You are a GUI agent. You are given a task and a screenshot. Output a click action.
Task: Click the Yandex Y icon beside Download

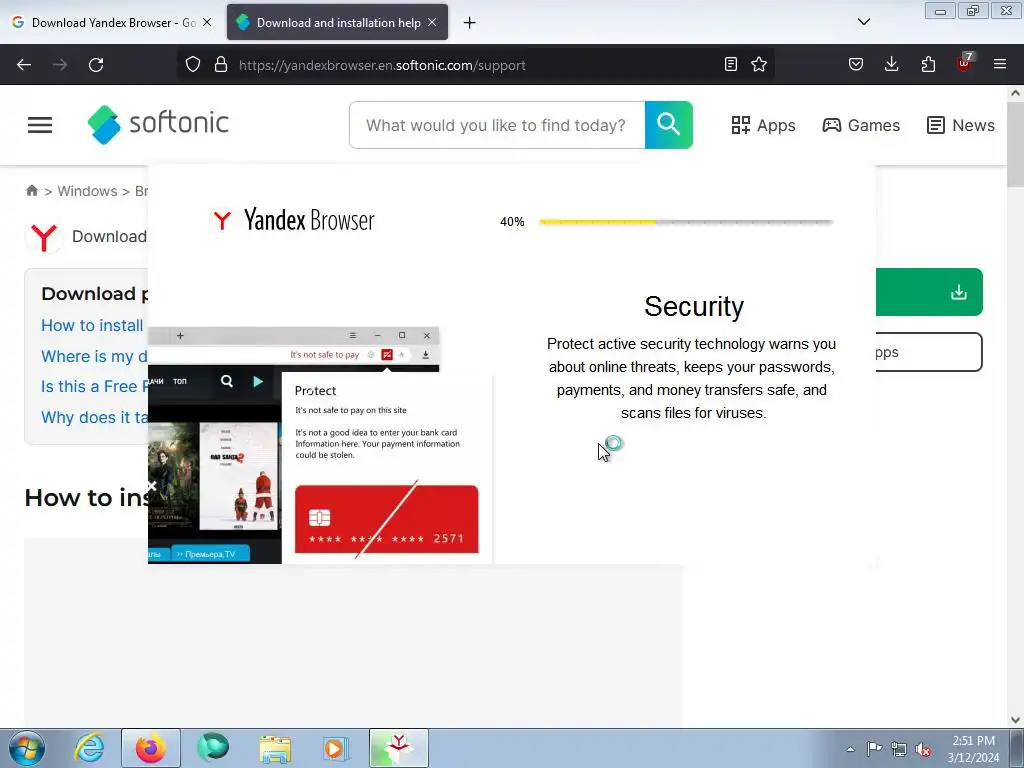coord(44,237)
